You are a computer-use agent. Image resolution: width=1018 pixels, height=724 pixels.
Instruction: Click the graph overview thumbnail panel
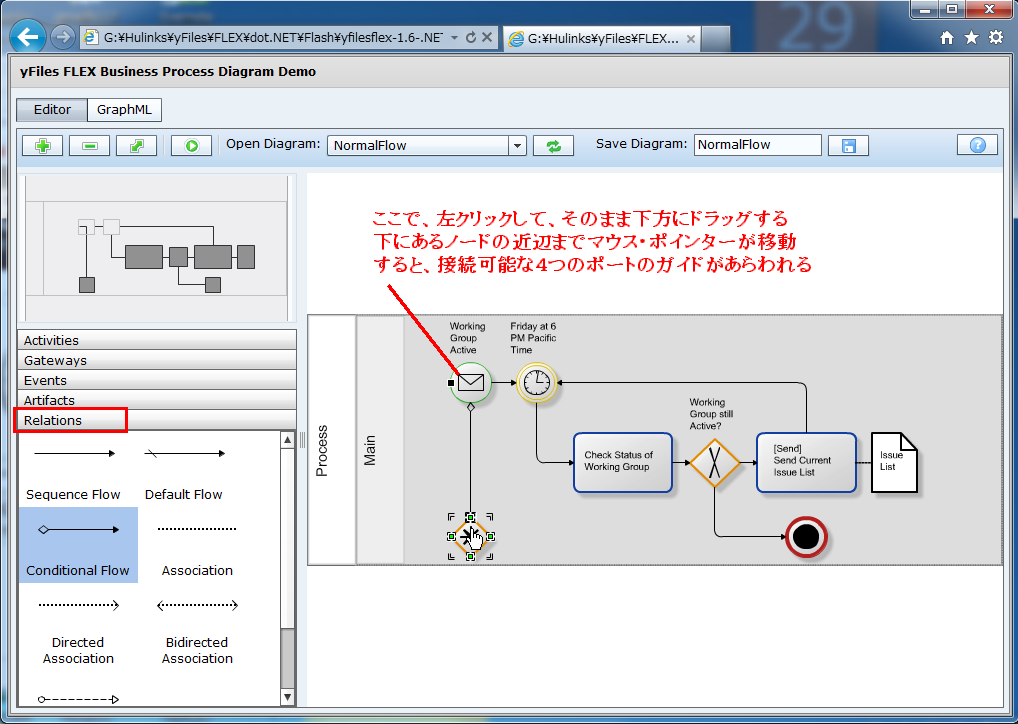point(156,248)
